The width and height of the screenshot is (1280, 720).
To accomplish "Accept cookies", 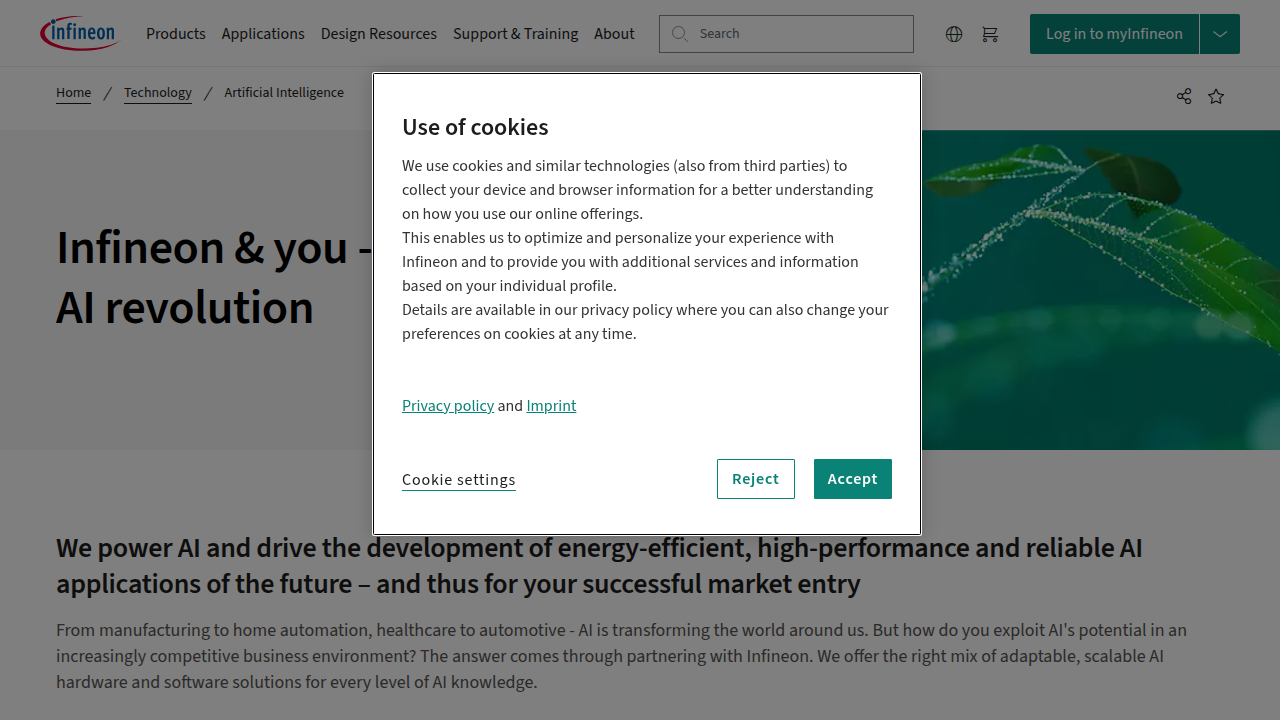I will [853, 479].
